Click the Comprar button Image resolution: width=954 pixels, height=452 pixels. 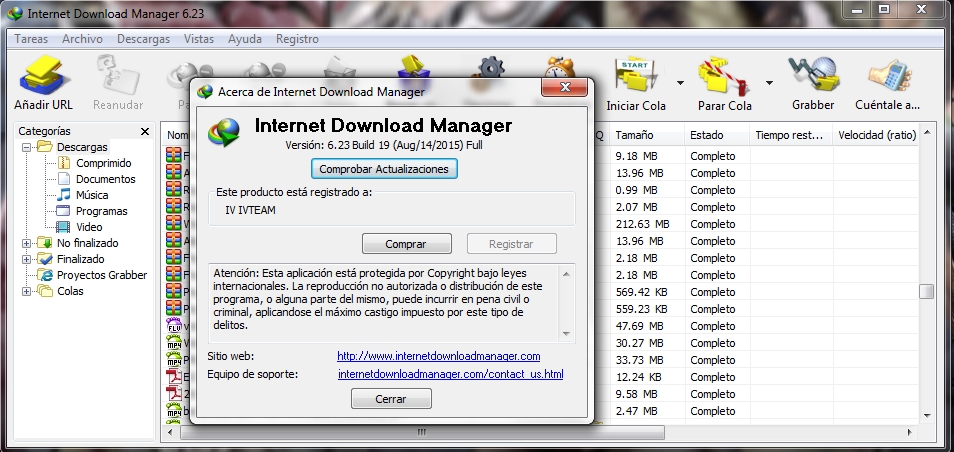406,244
